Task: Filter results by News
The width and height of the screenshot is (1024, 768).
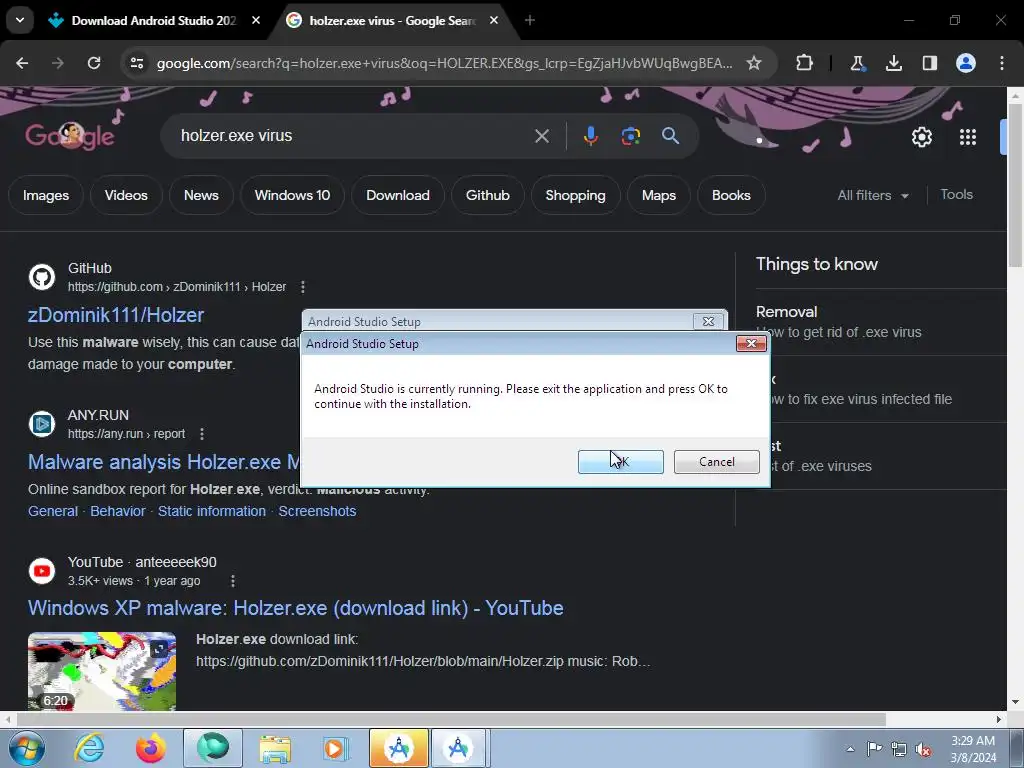Action: pos(201,195)
